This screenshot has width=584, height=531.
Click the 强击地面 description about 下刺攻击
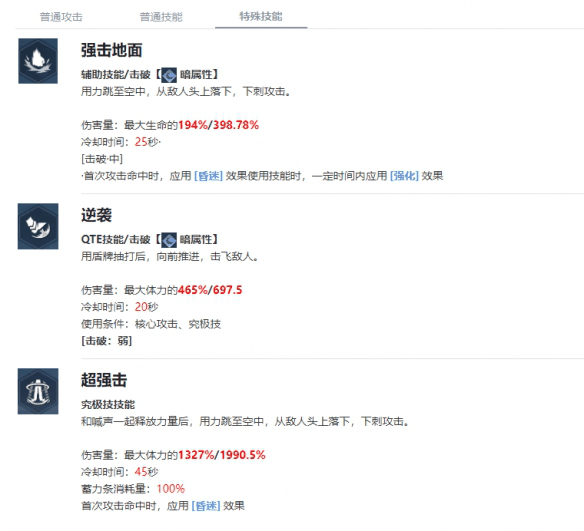pos(185,92)
